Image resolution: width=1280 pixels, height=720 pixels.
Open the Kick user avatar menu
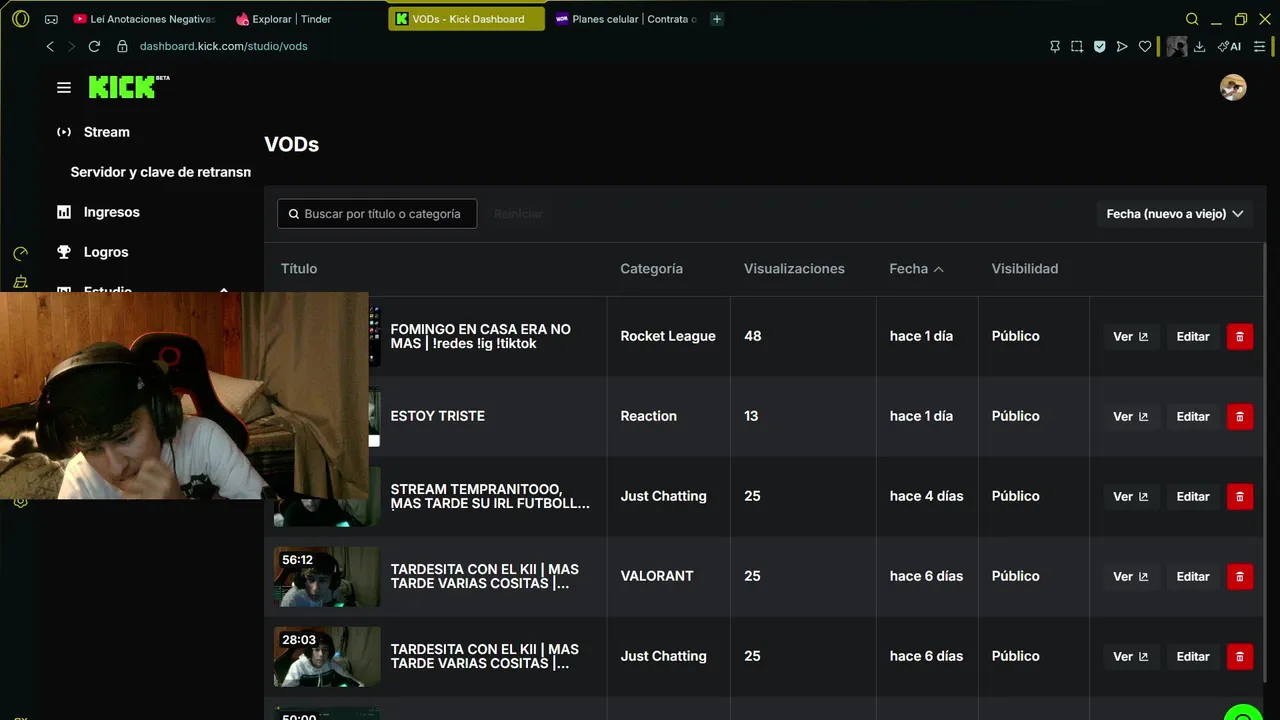[1233, 88]
